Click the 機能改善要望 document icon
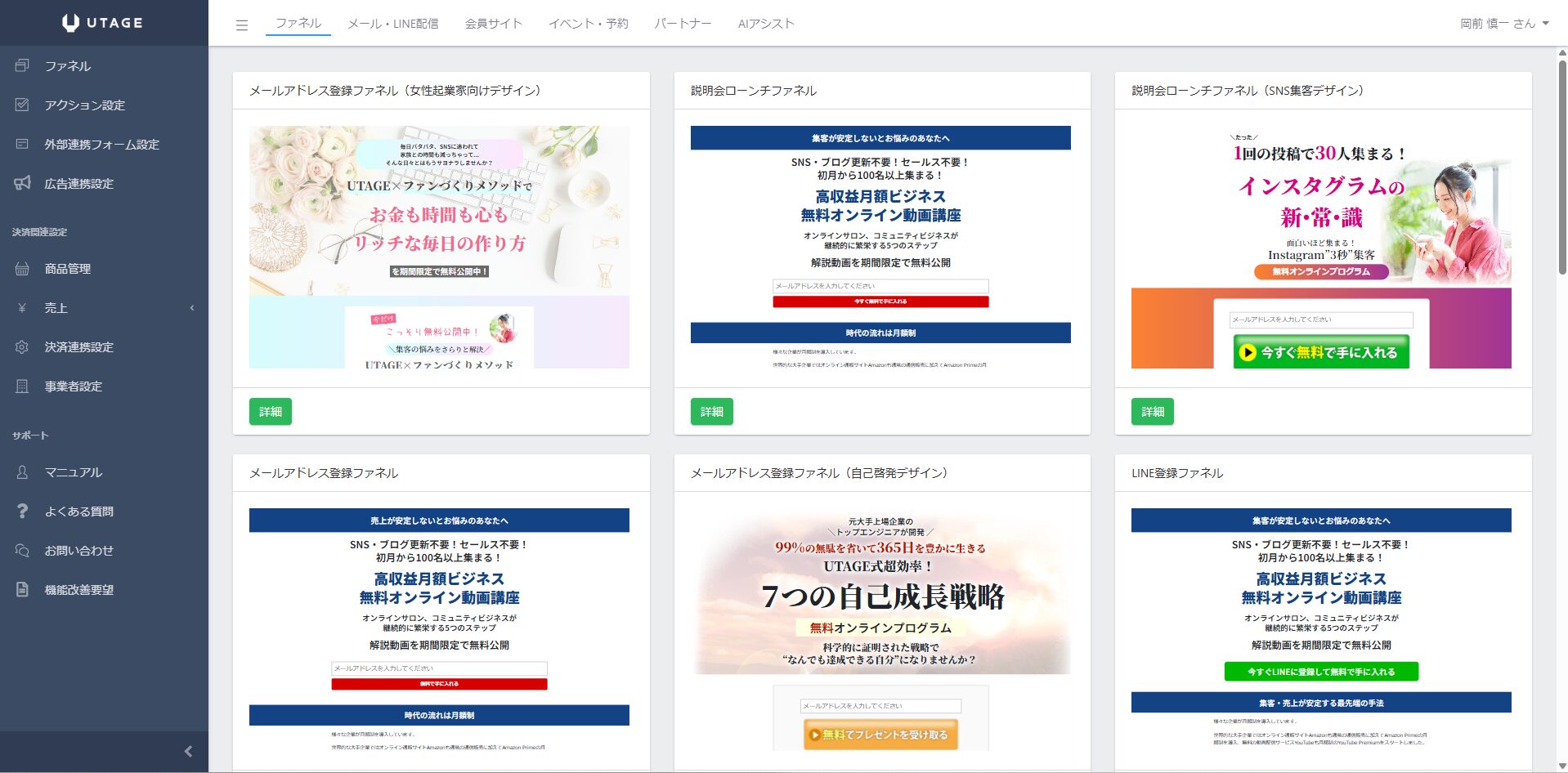 [22, 589]
